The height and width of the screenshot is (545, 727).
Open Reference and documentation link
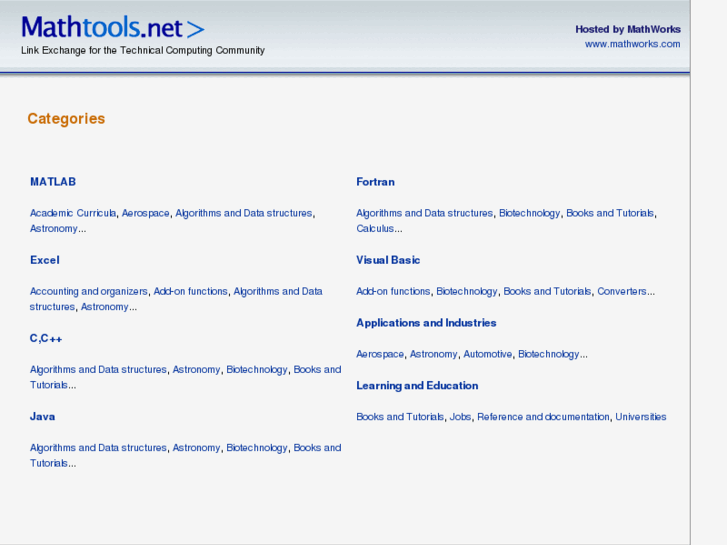tap(543, 417)
